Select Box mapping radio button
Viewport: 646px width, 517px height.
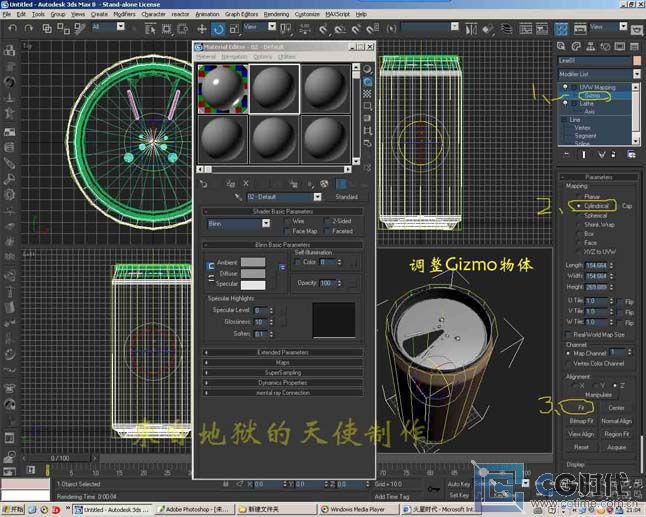pyautogui.click(x=579, y=234)
